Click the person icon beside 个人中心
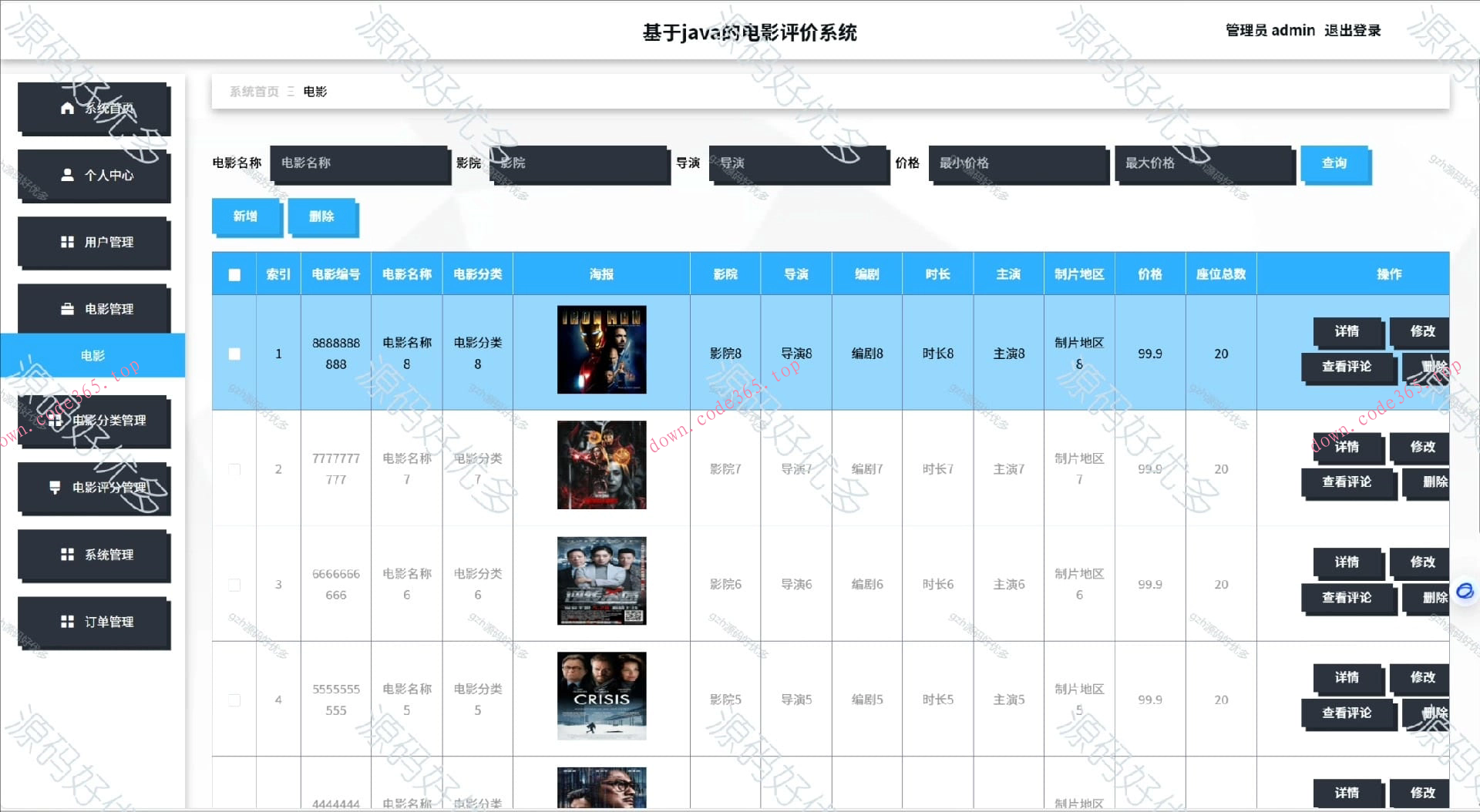1480x812 pixels. (67, 175)
